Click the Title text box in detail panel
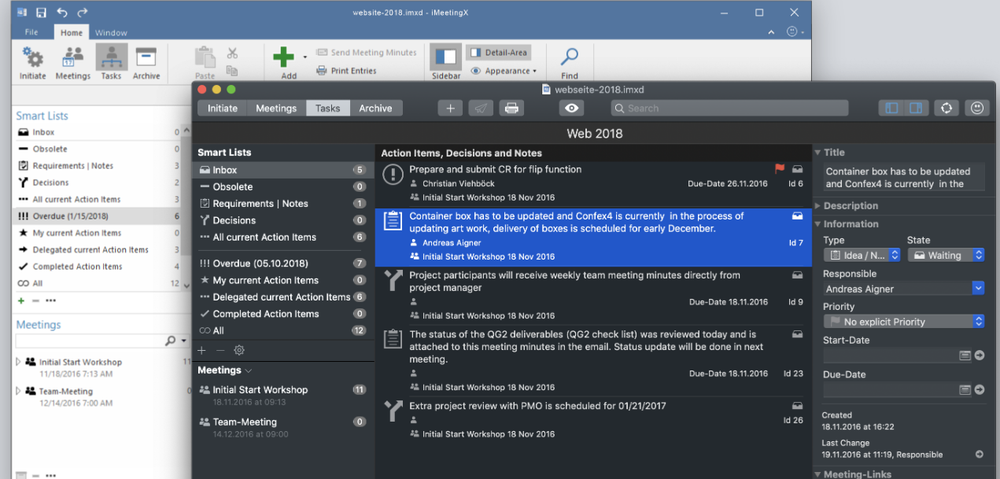1000x479 pixels. pyautogui.click(x=903, y=178)
